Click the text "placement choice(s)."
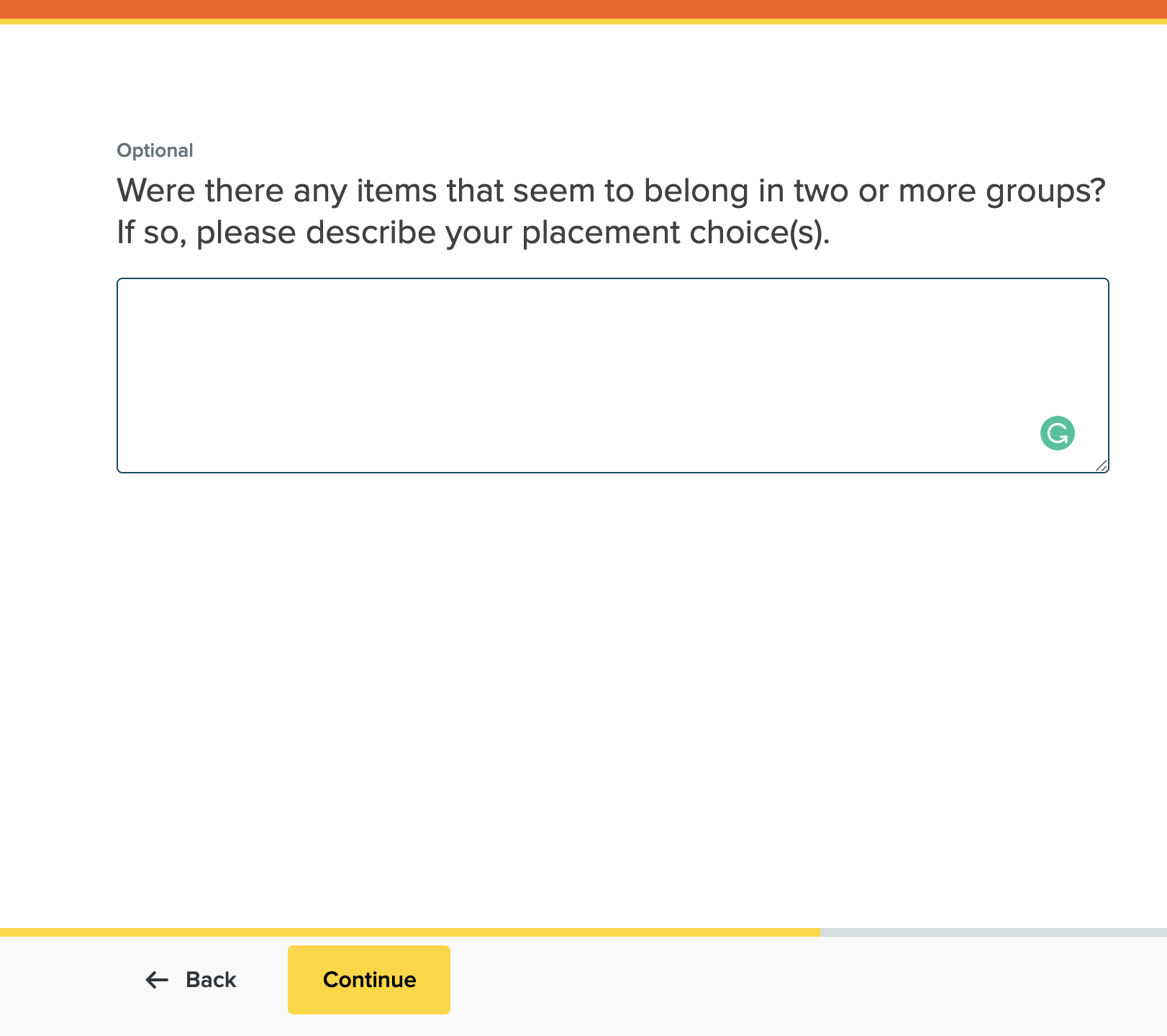This screenshot has height=1036, width=1167. pyautogui.click(x=676, y=232)
